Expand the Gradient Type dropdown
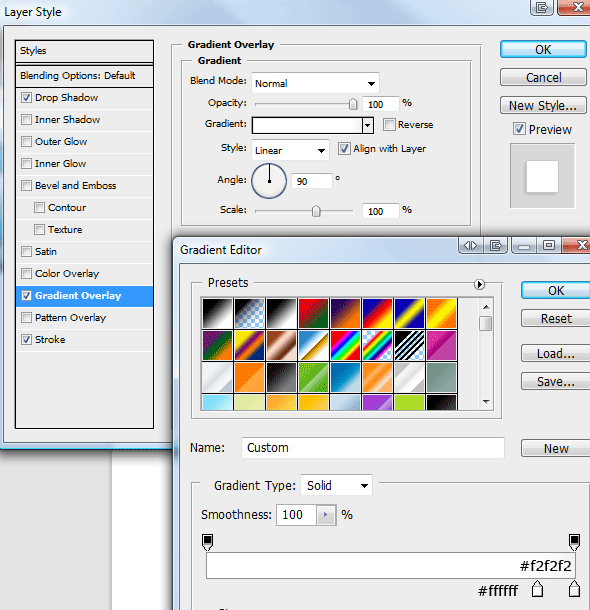 click(x=336, y=485)
